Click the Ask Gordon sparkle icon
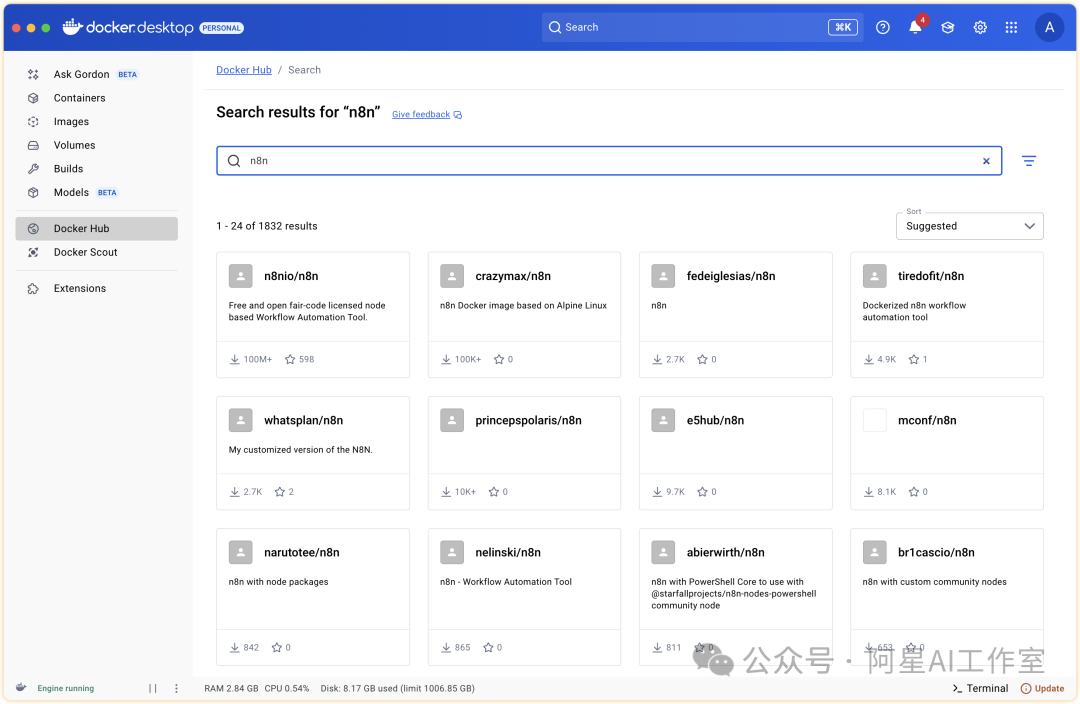The image size is (1080, 704). (x=33, y=74)
